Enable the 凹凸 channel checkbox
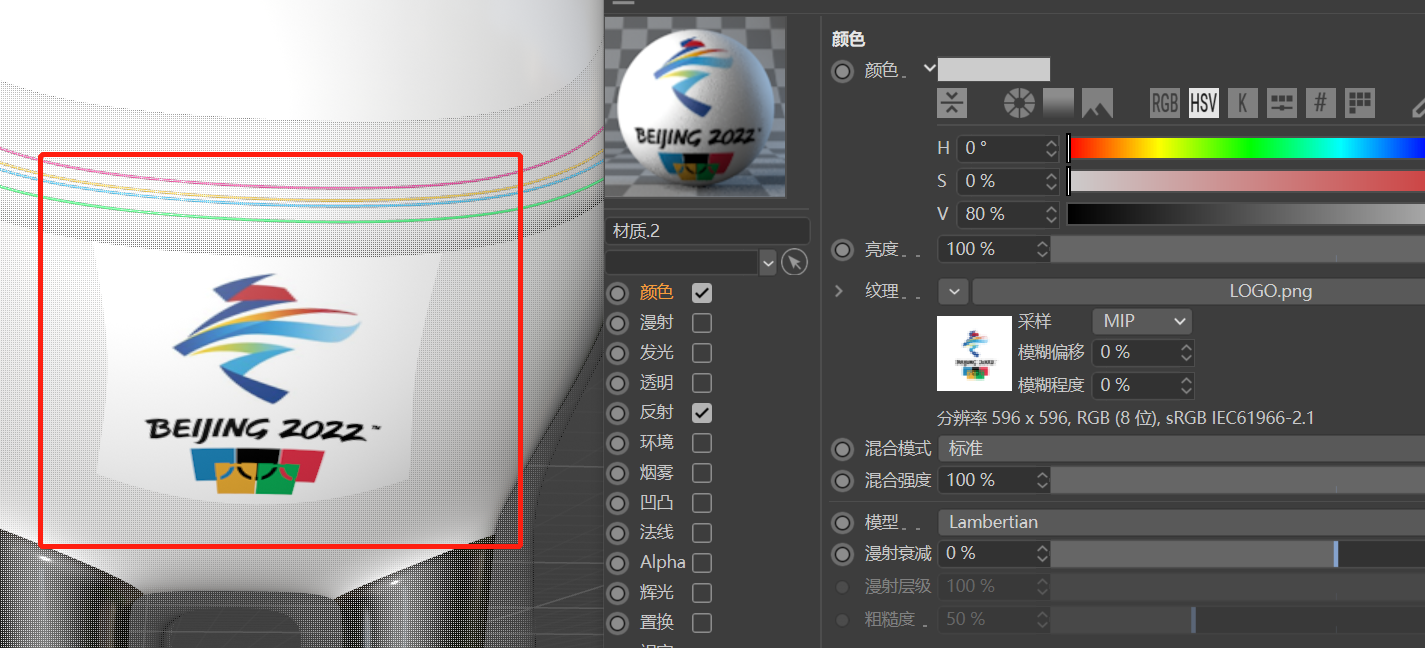Screen dimensions: 1425x648 click(702, 502)
